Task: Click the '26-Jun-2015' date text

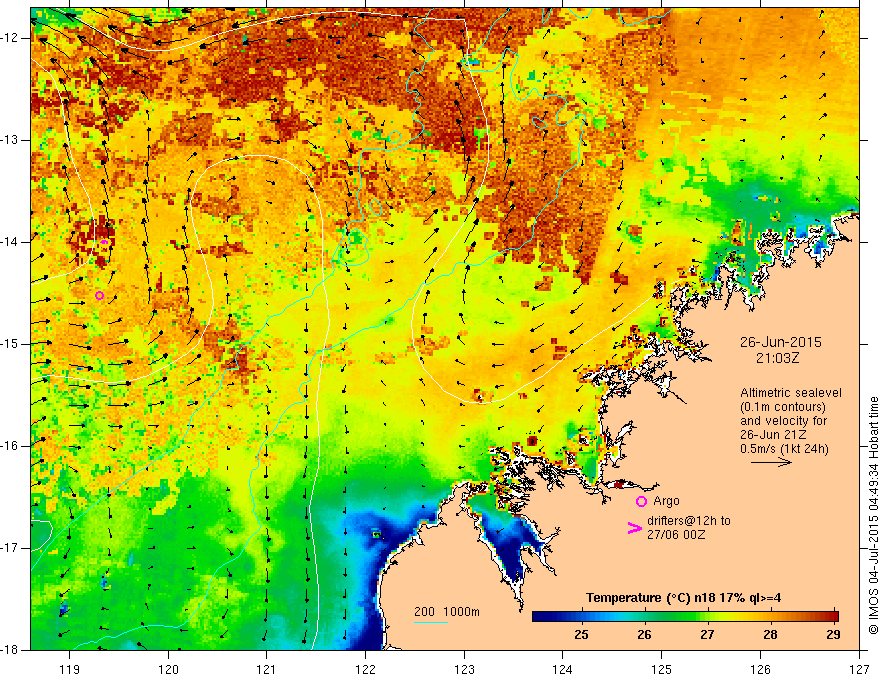Action: [780, 342]
